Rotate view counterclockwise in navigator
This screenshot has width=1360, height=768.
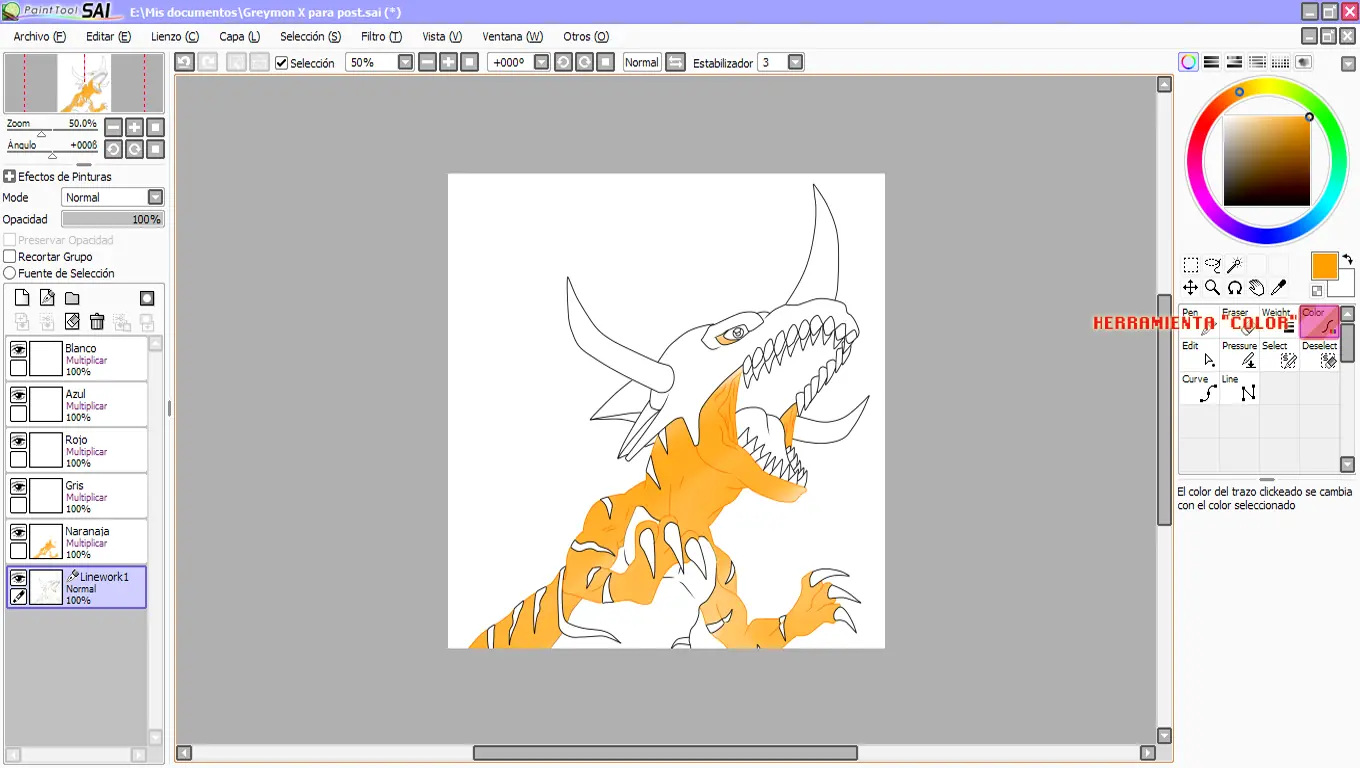click(x=113, y=149)
